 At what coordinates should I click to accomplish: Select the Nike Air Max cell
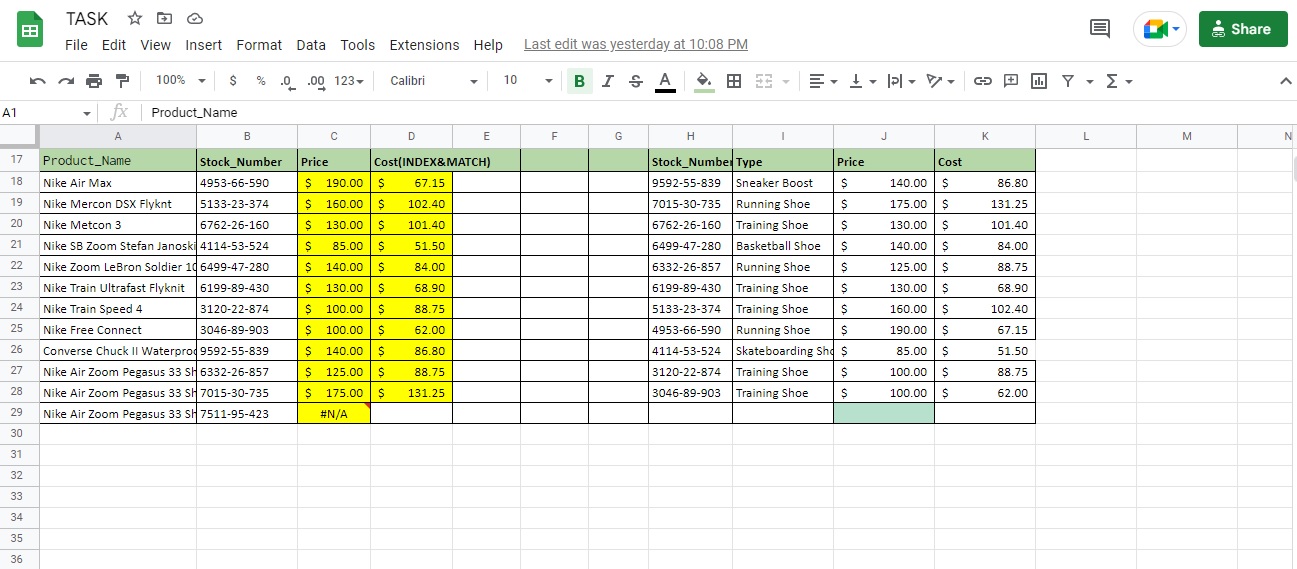pyautogui.click(x=118, y=182)
